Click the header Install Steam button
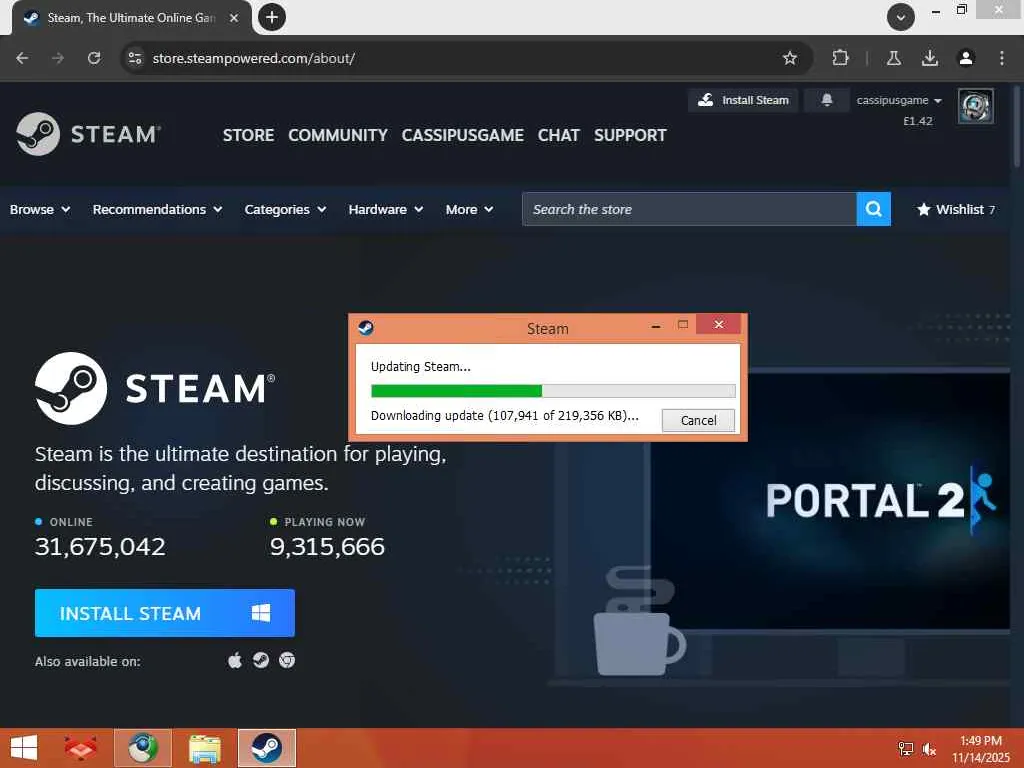The height and width of the screenshot is (768, 1024). 743,100
